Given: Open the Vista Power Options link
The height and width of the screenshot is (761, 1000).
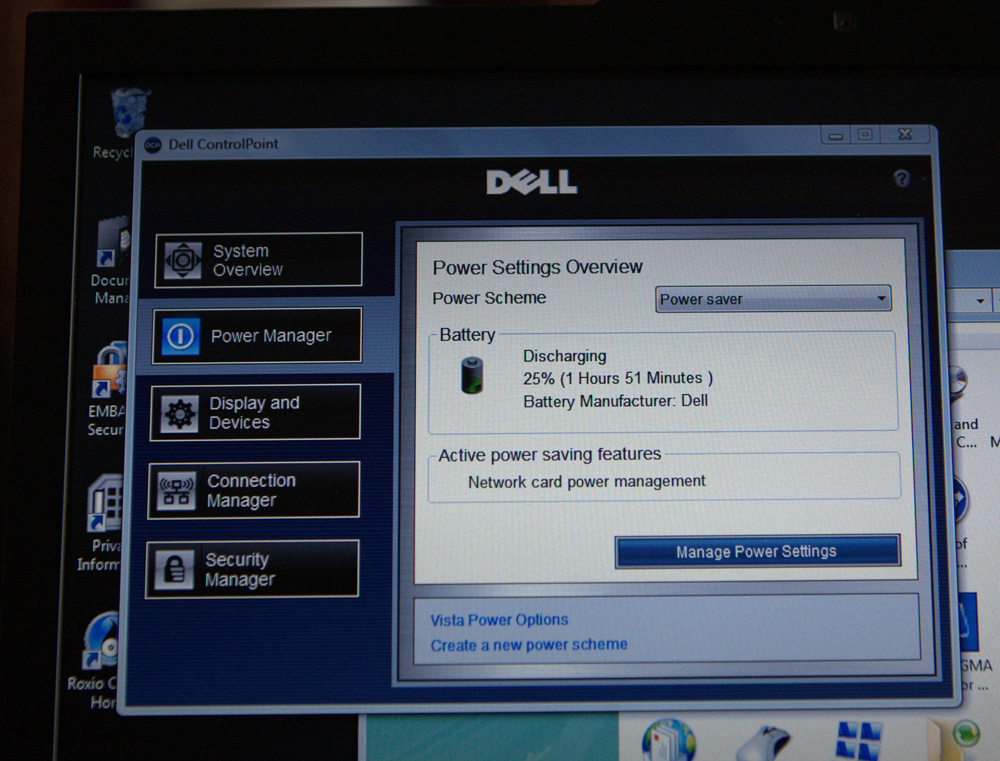Looking at the screenshot, I should coord(499,620).
